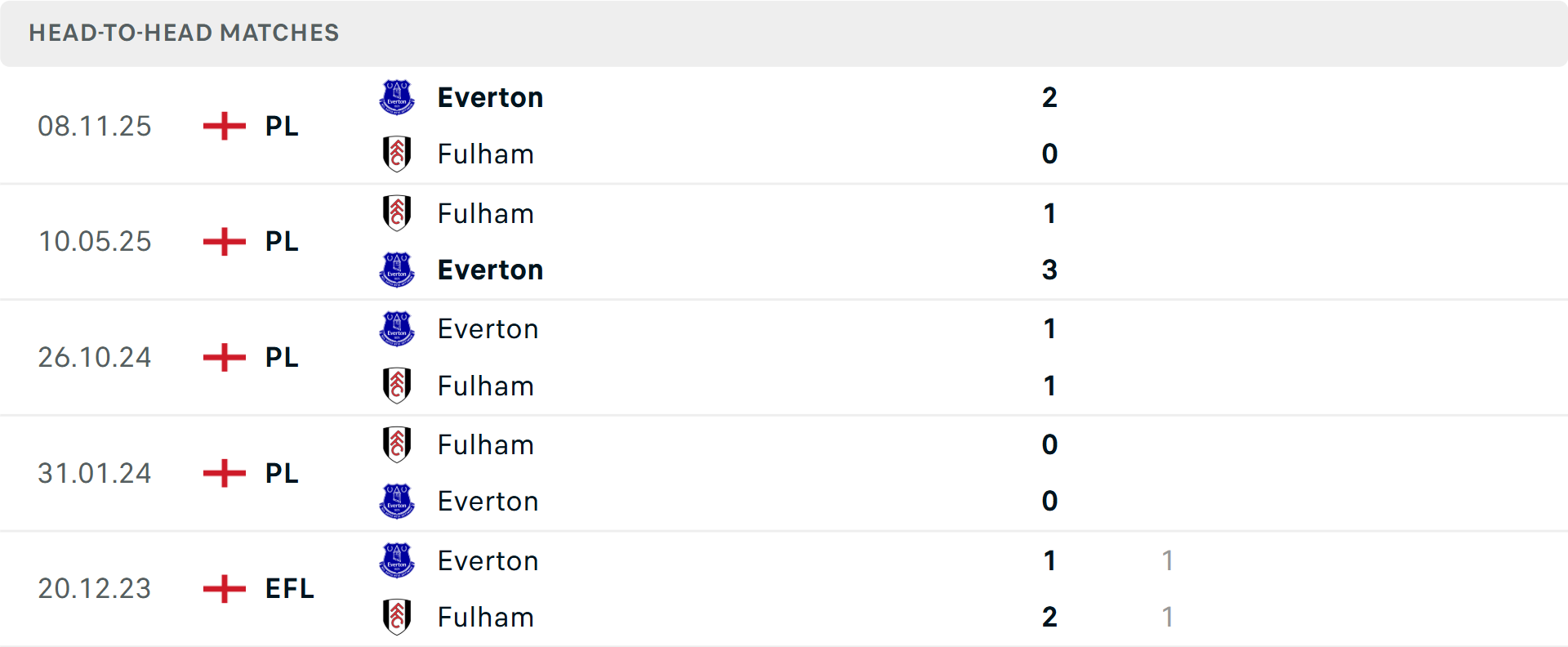The height and width of the screenshot is (647, 1568).
Task: Click the 20.12.23 match date
Action: pos(95,588)
